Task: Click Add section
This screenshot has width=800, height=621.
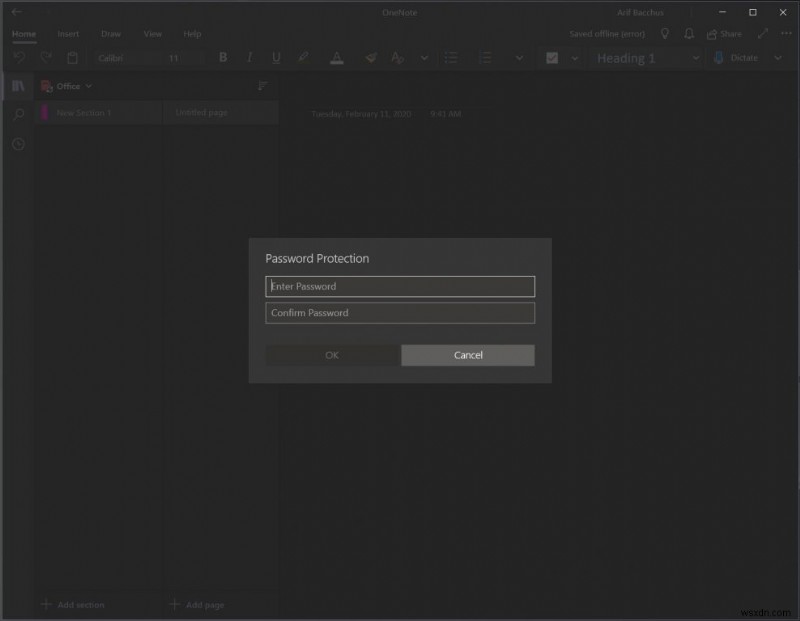Action: point(73,605)
